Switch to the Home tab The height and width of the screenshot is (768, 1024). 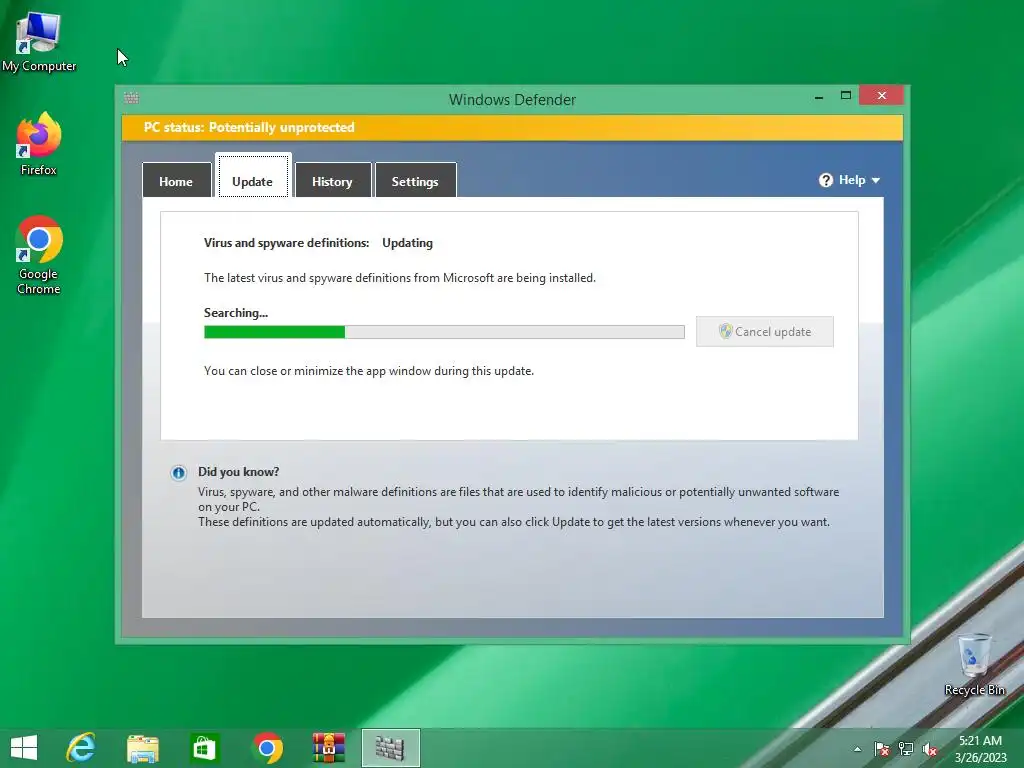[x=176, y=180]
